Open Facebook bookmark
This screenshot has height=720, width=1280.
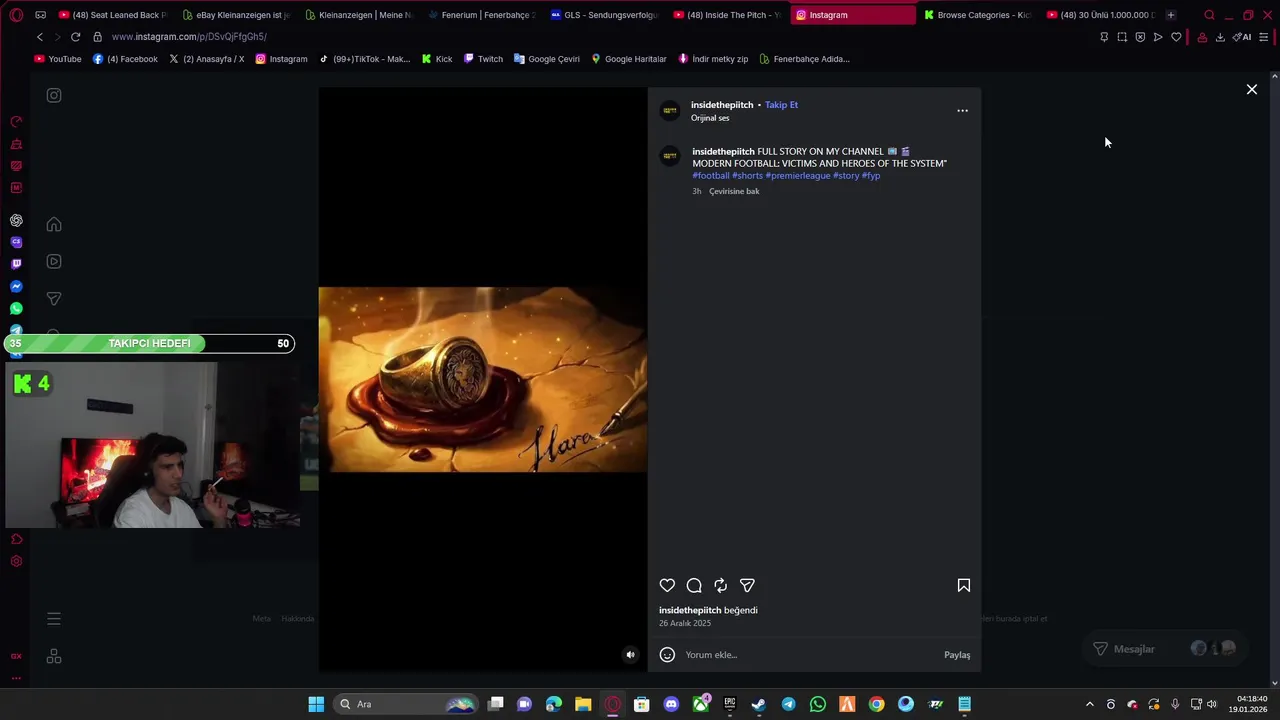pyautogui.click(x=125, y=59)
